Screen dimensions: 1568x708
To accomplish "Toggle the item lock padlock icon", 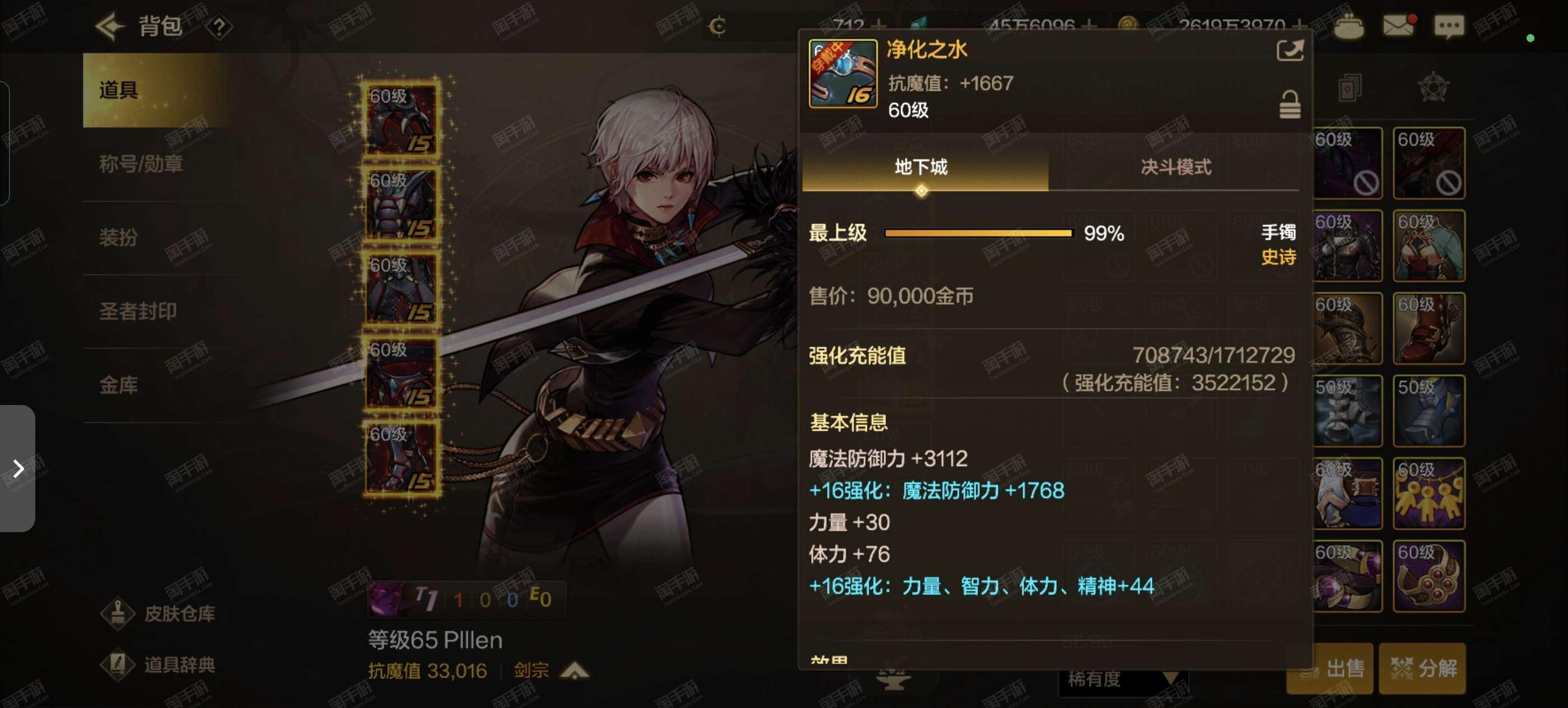I will 1289,105.
